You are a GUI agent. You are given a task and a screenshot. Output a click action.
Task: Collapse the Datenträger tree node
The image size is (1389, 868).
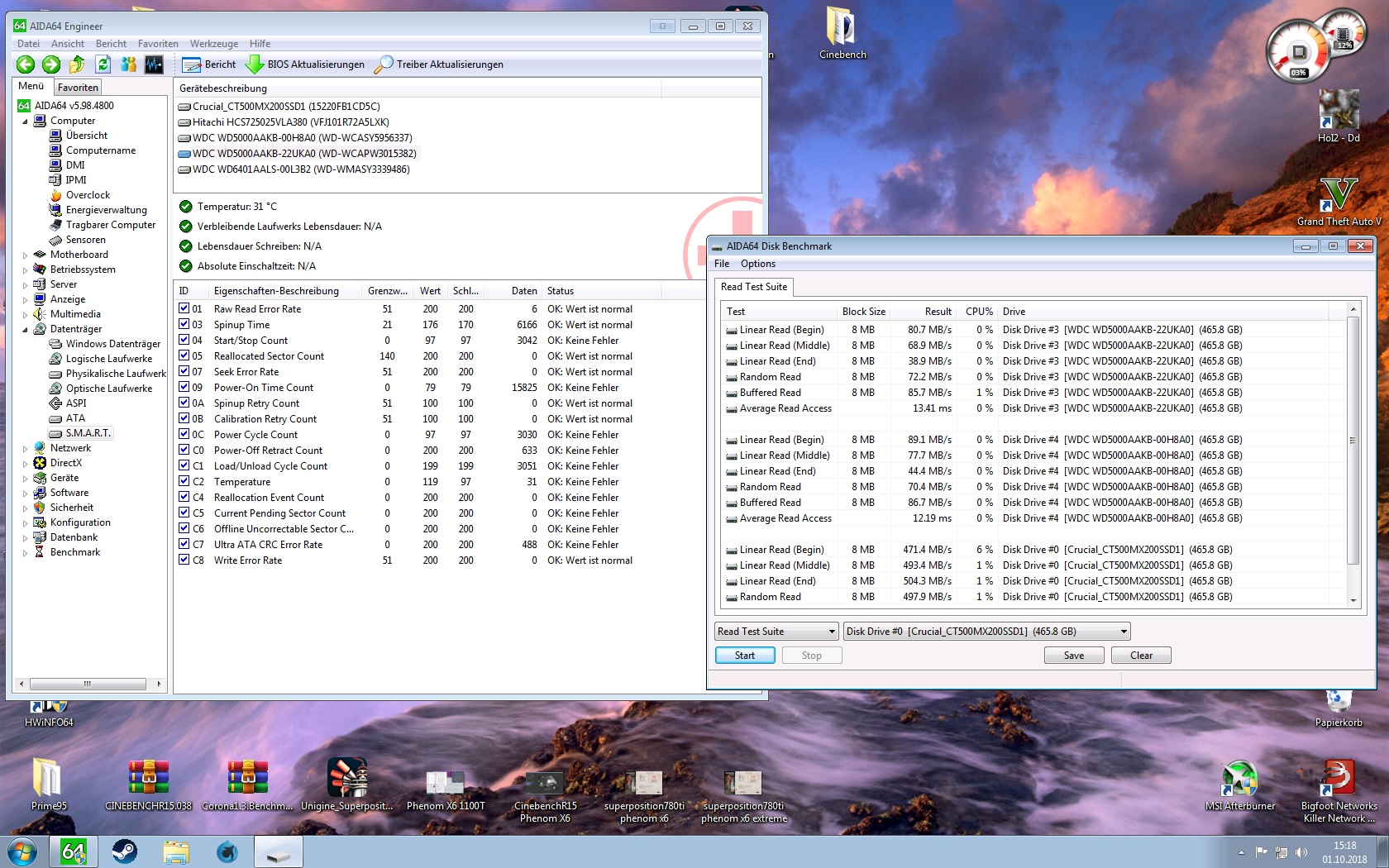[x=25, y=330]
